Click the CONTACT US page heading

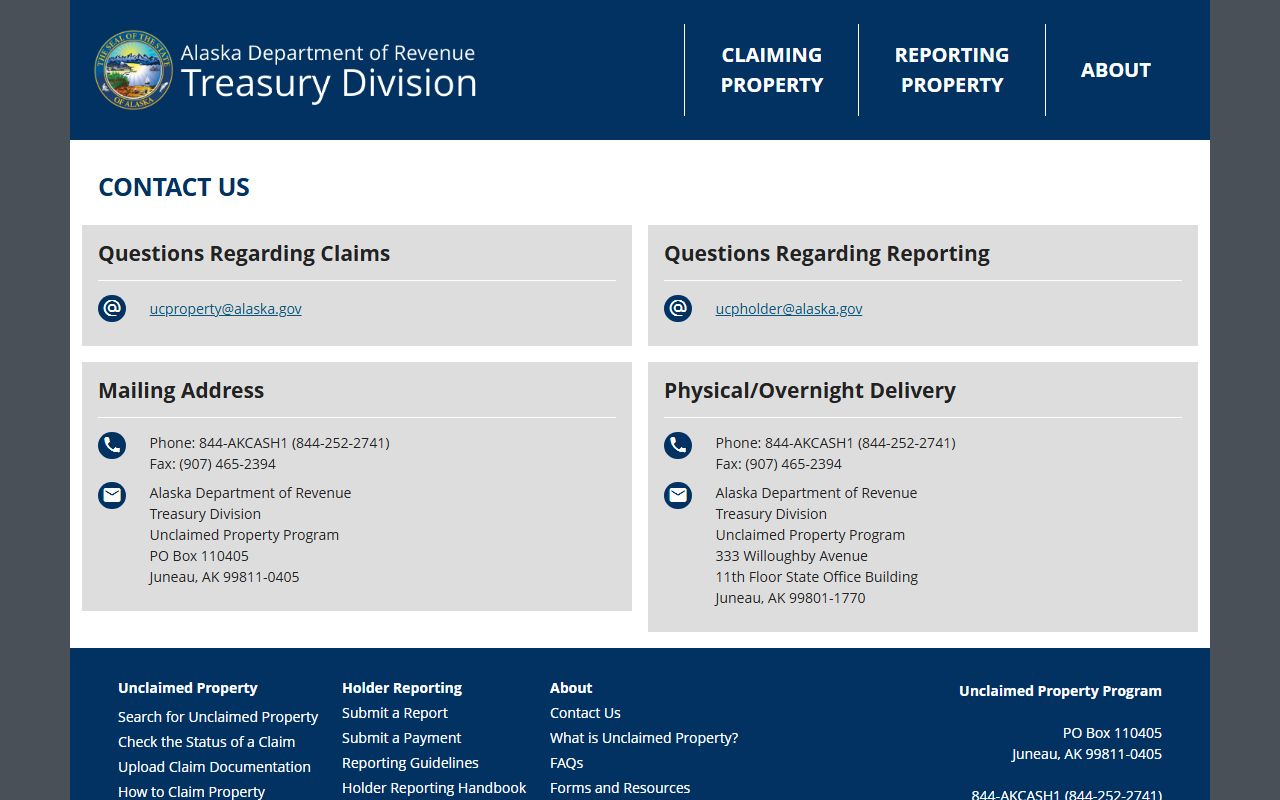174,187
